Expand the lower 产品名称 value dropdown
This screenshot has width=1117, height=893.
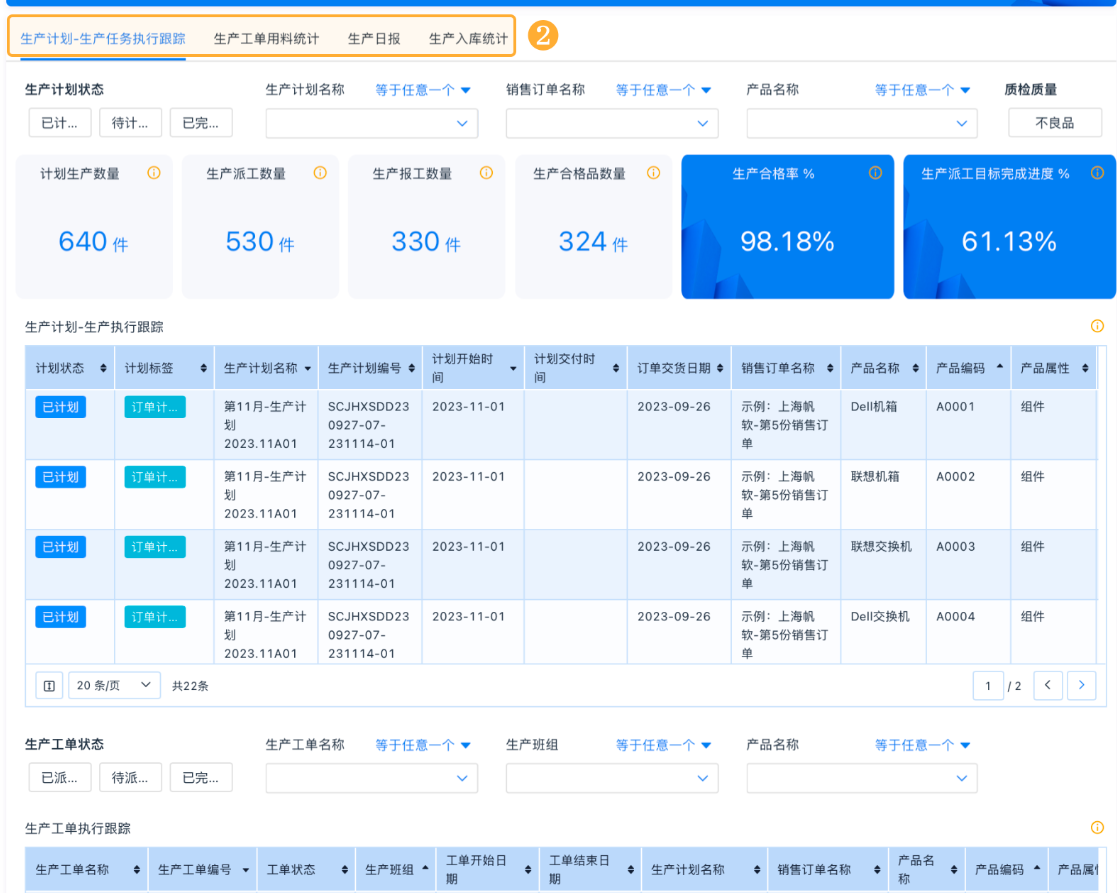tap(862, 778)
